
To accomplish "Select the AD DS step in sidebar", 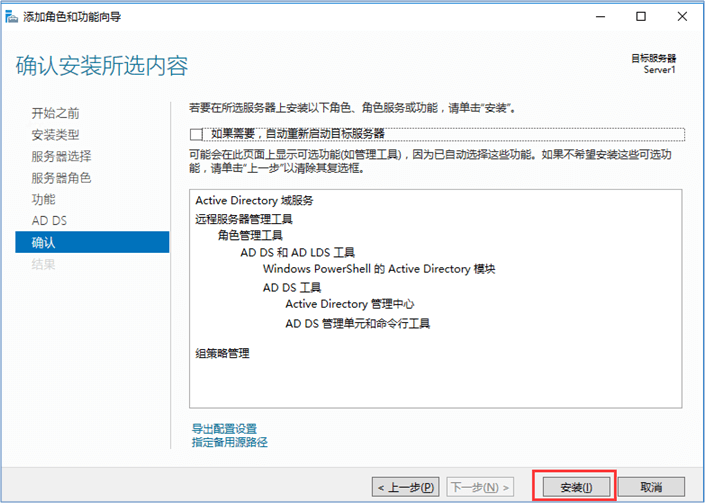I will click(x=49, y=221).
